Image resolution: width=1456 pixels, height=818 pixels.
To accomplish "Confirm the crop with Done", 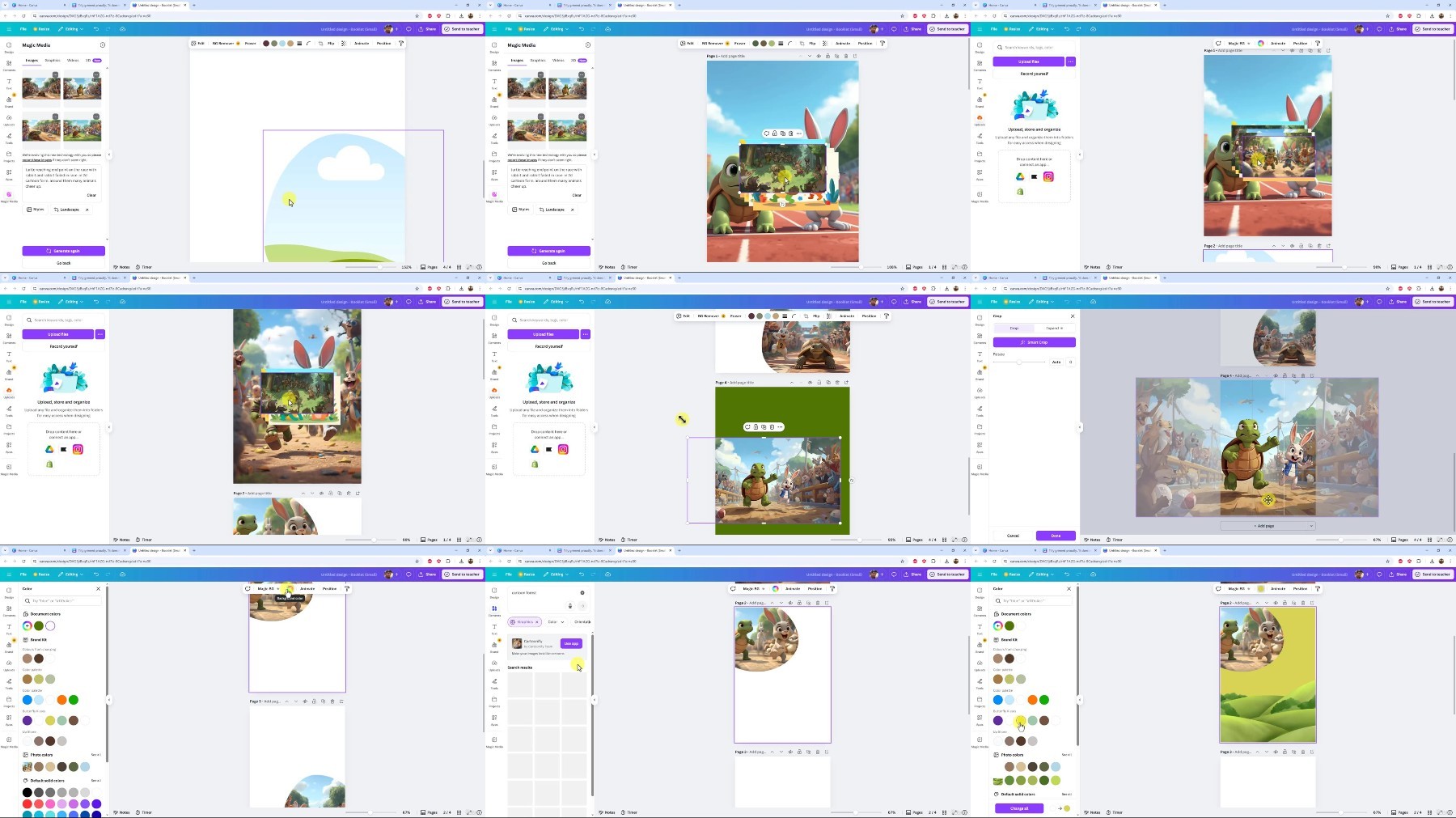I will pyautogui.click(x=1056, y=536).
